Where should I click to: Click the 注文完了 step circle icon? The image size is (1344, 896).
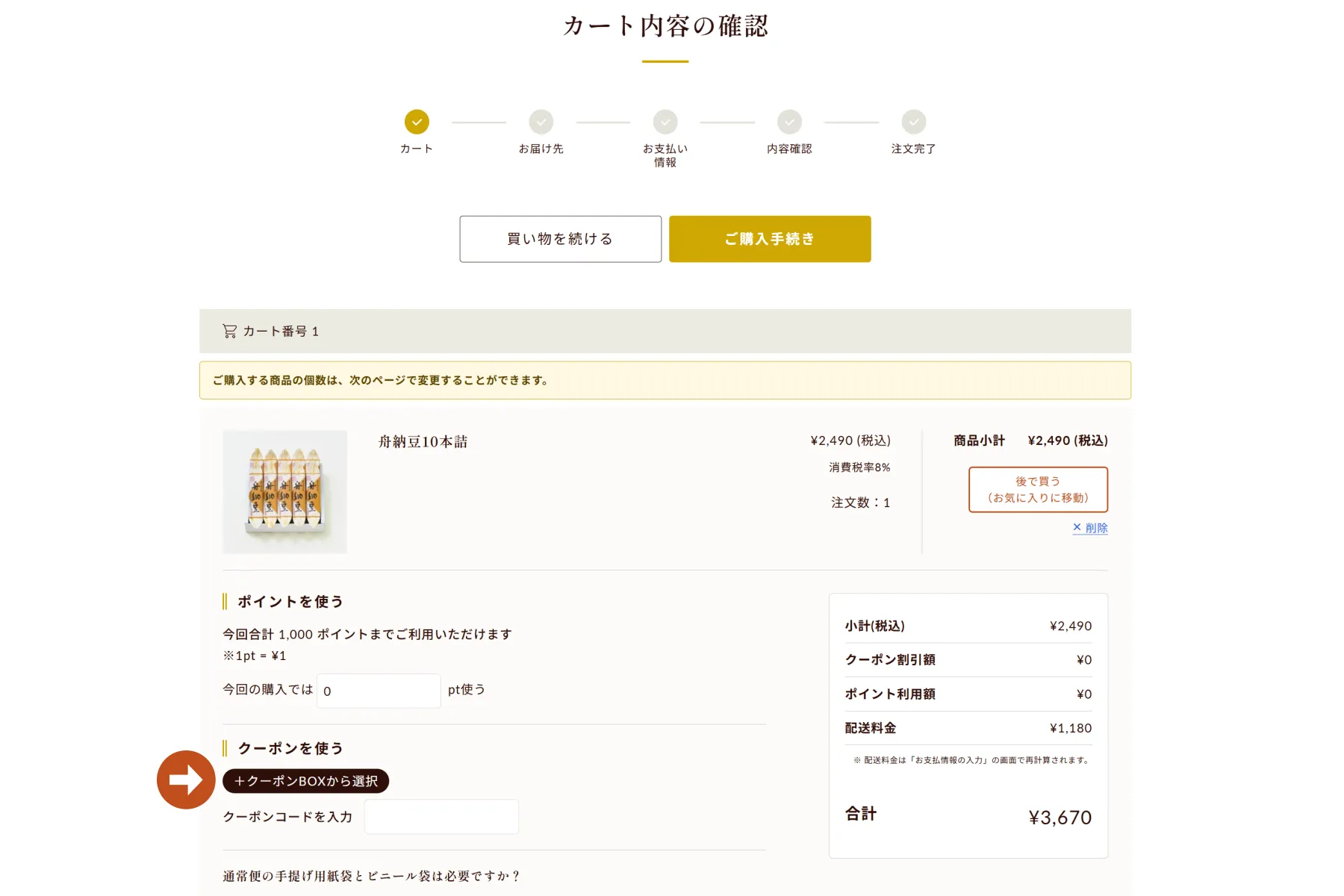(x=914, y=122)
